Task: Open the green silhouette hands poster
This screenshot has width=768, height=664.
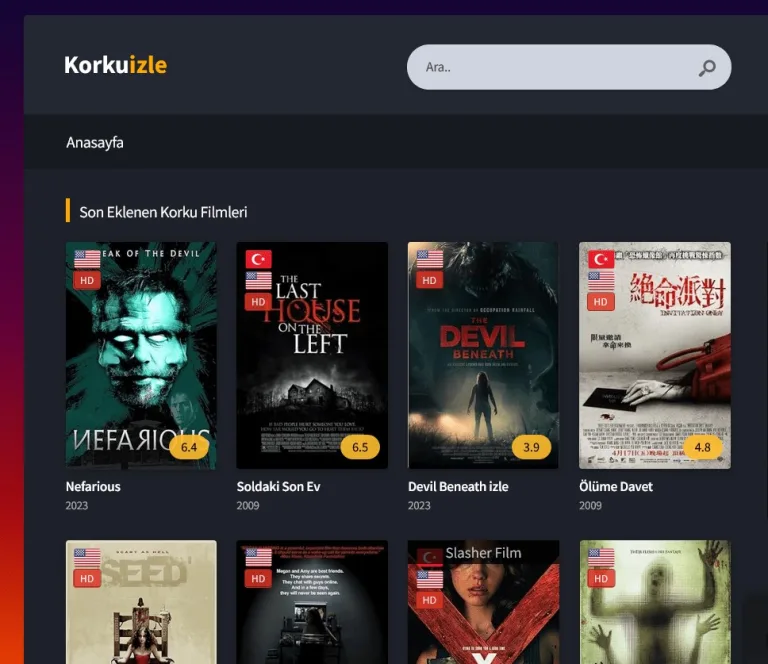Action: click(654, 602)
